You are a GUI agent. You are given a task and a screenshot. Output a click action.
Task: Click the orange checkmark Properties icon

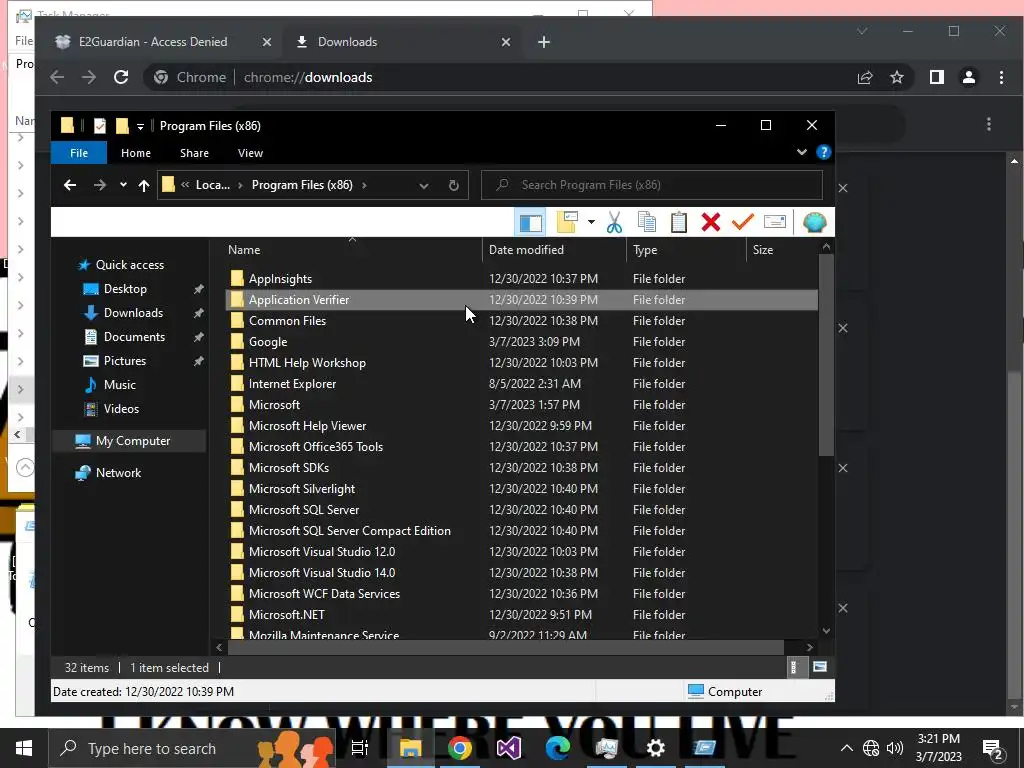click(x=743, y=223)
